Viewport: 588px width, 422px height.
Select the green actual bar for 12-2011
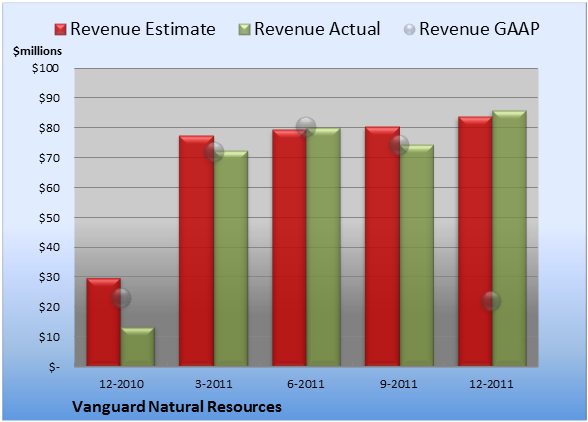509,238
